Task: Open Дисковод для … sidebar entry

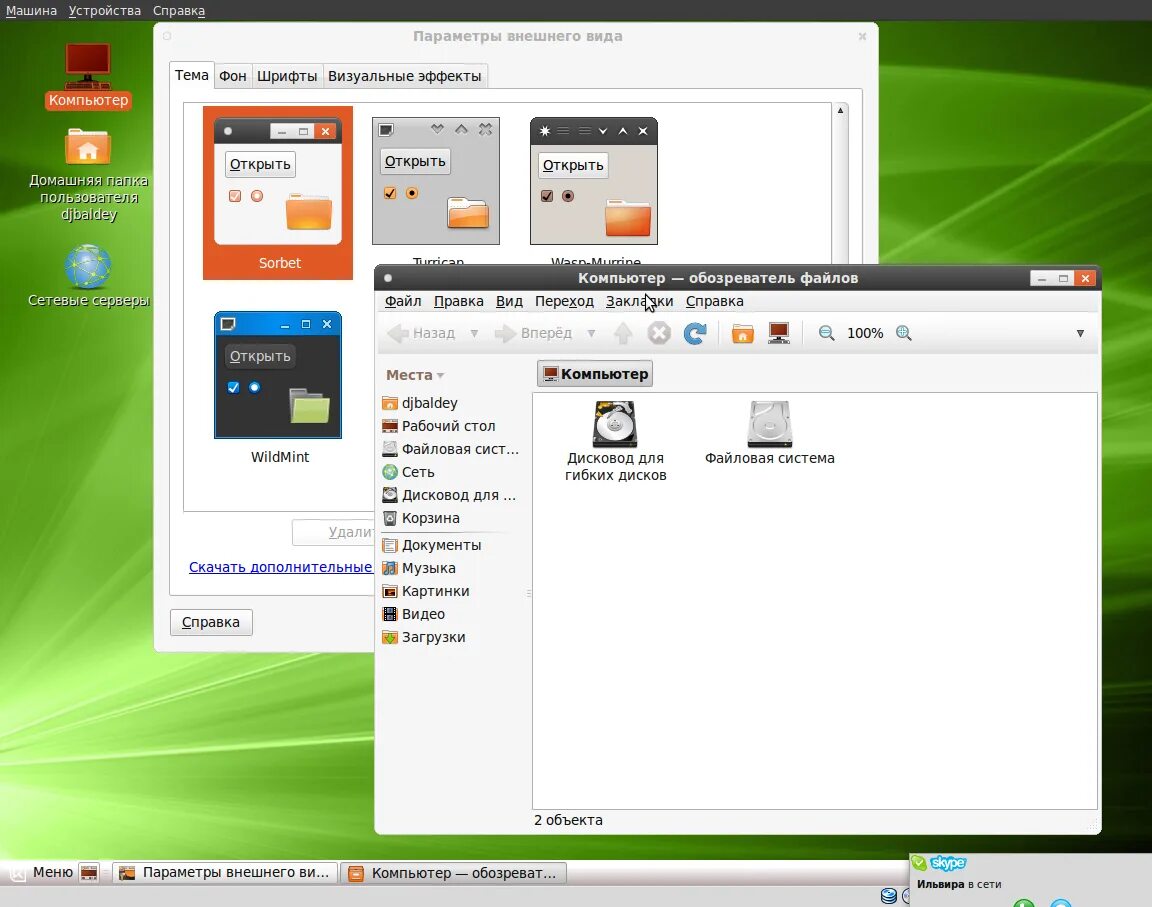Action: coord(450,495)
